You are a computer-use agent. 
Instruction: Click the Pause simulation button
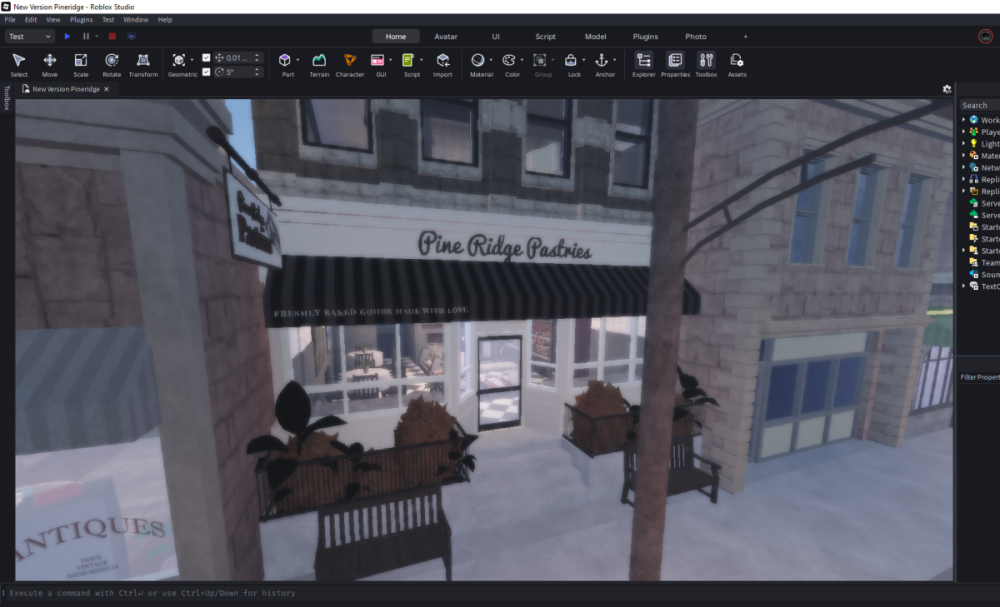(x=86, y=36)
